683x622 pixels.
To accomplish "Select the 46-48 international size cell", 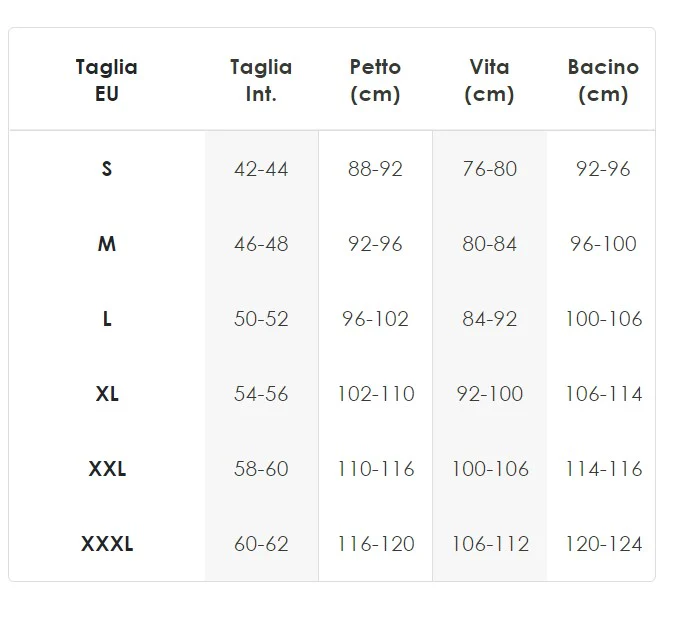I will pos(261,244).
